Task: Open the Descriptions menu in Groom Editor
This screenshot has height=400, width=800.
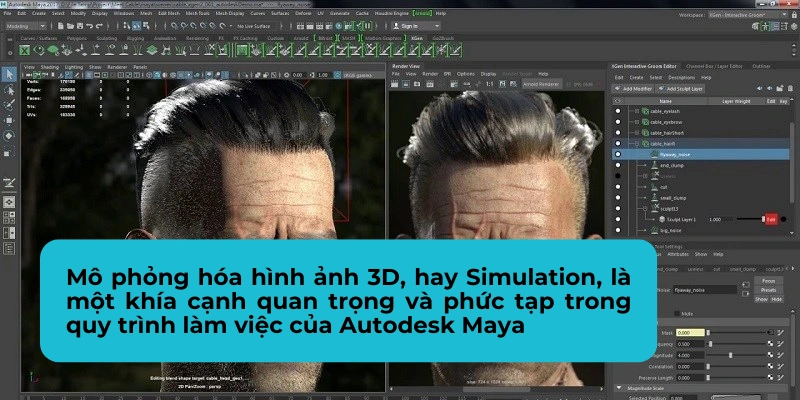Action: click(x=681, y=78)
